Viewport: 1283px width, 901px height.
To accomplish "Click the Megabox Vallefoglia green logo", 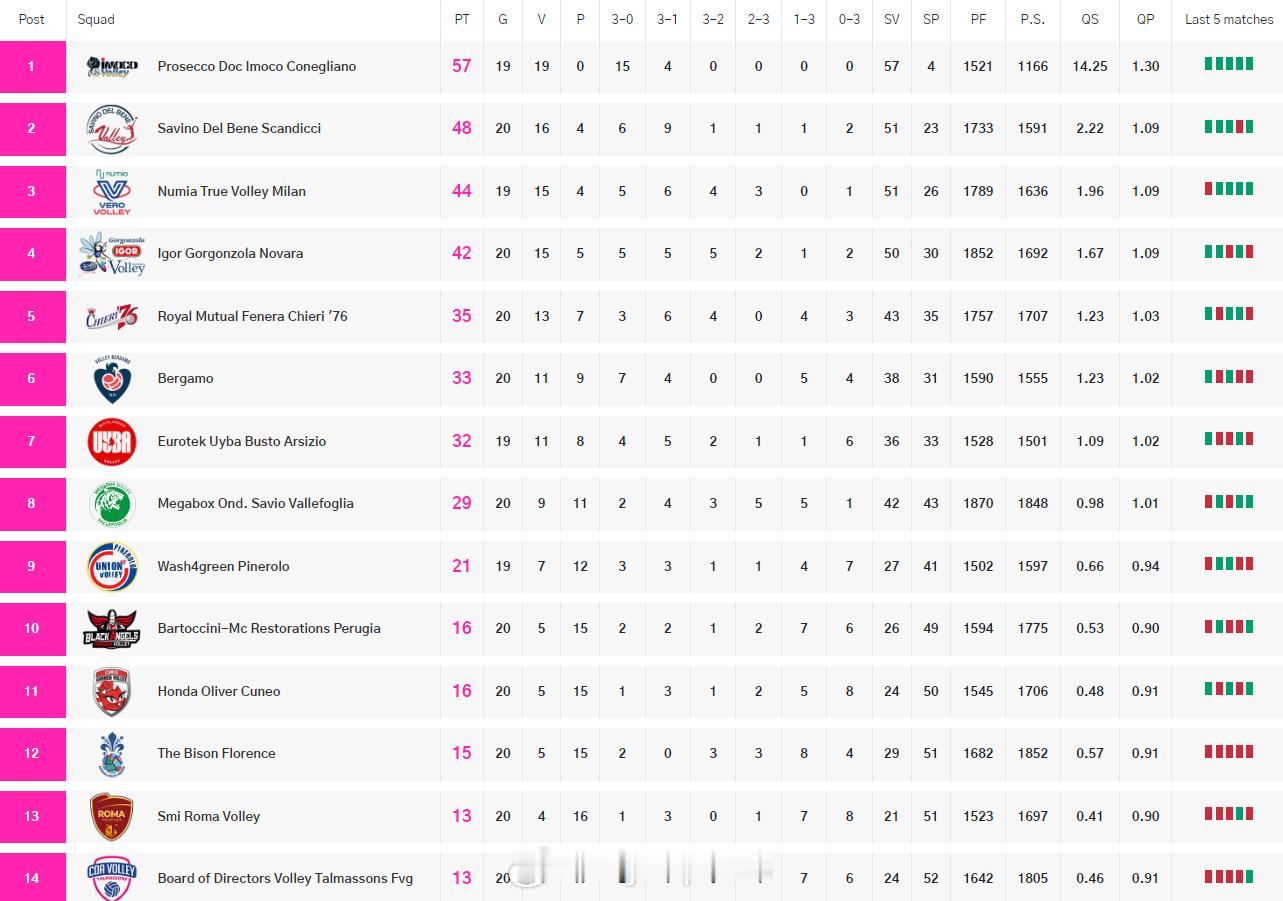I will 112,504.
